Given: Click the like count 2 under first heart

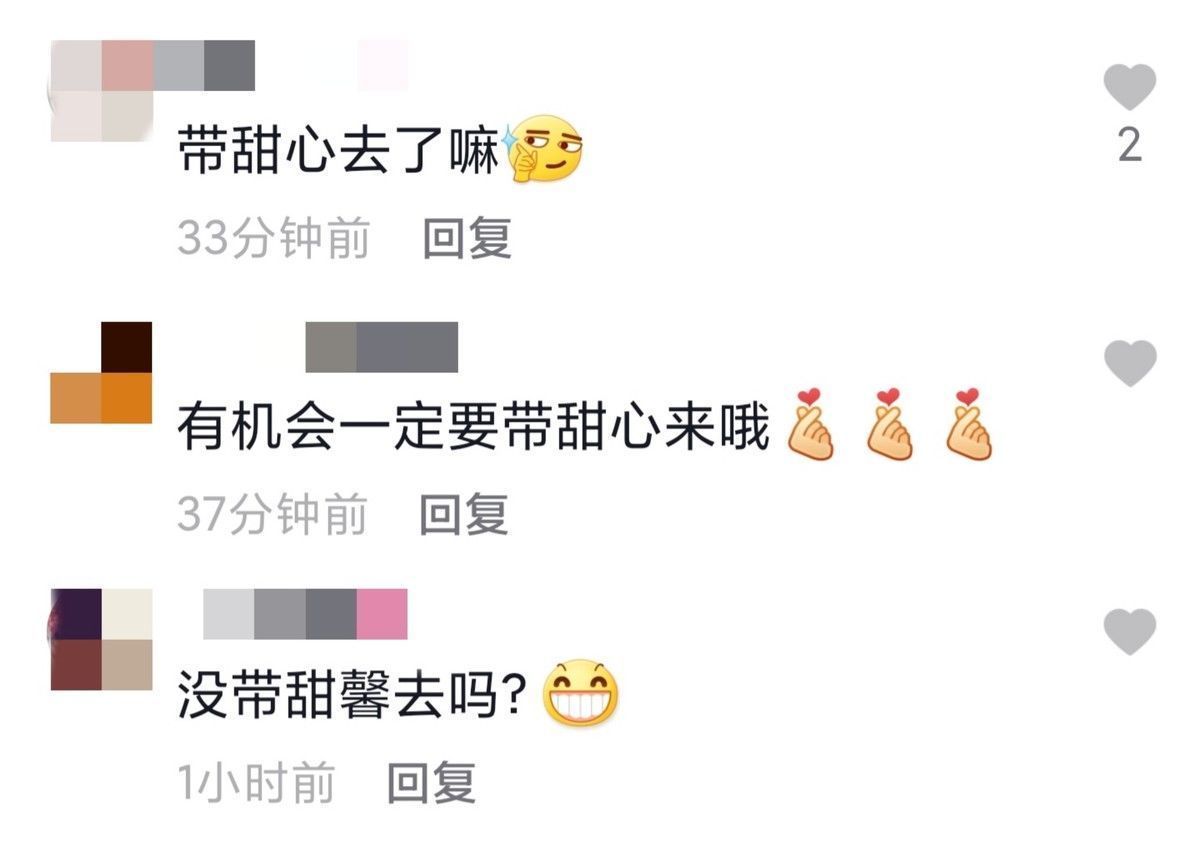Looking at the screenshot, I should click(1130, 146).
